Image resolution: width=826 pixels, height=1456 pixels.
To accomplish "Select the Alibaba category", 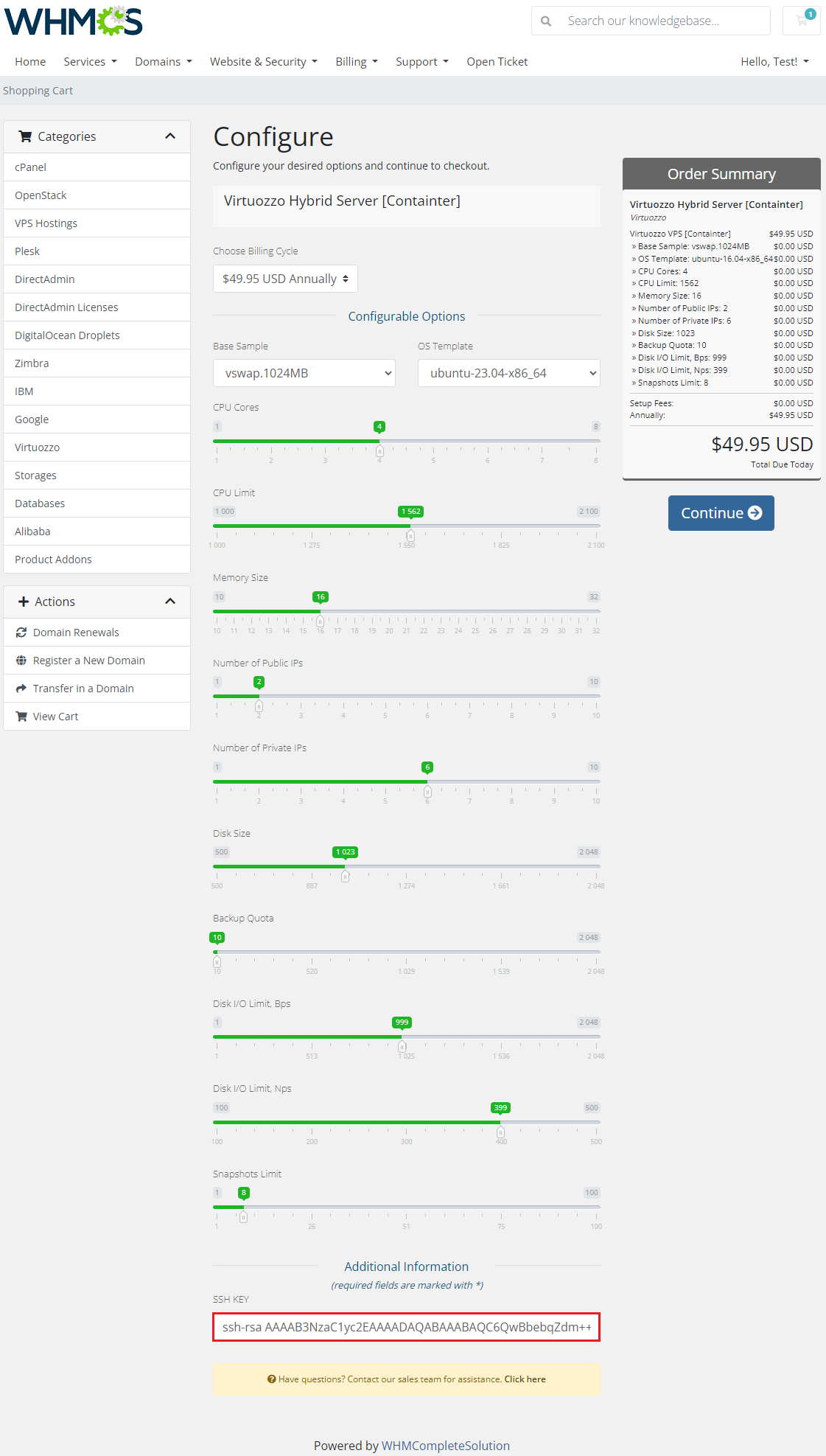I will tap(97, 532).
